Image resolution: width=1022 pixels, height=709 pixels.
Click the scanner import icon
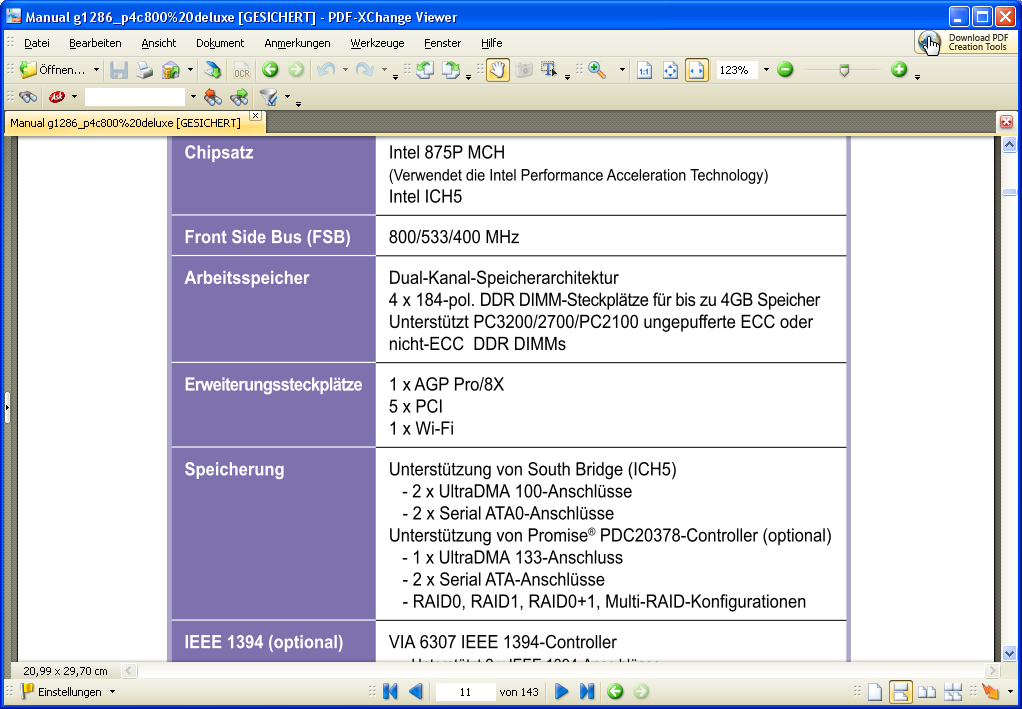coord(212,70)
